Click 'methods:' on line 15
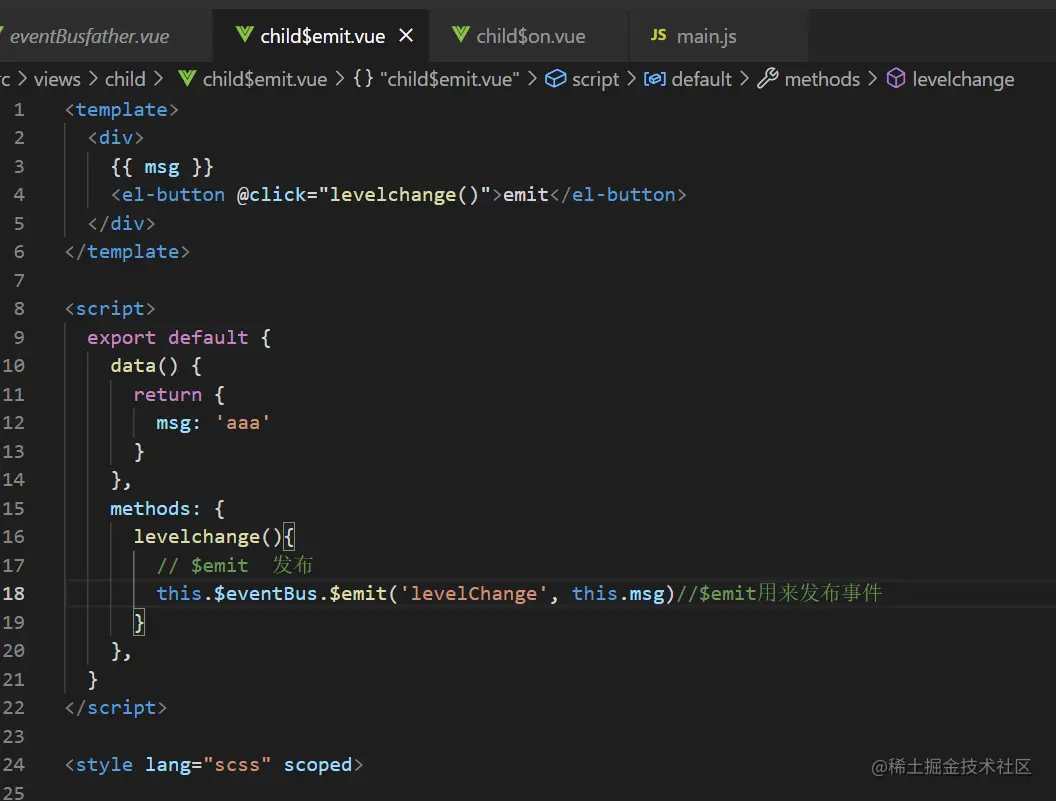This screenshot has height=801, width=1056. [156, 509]
